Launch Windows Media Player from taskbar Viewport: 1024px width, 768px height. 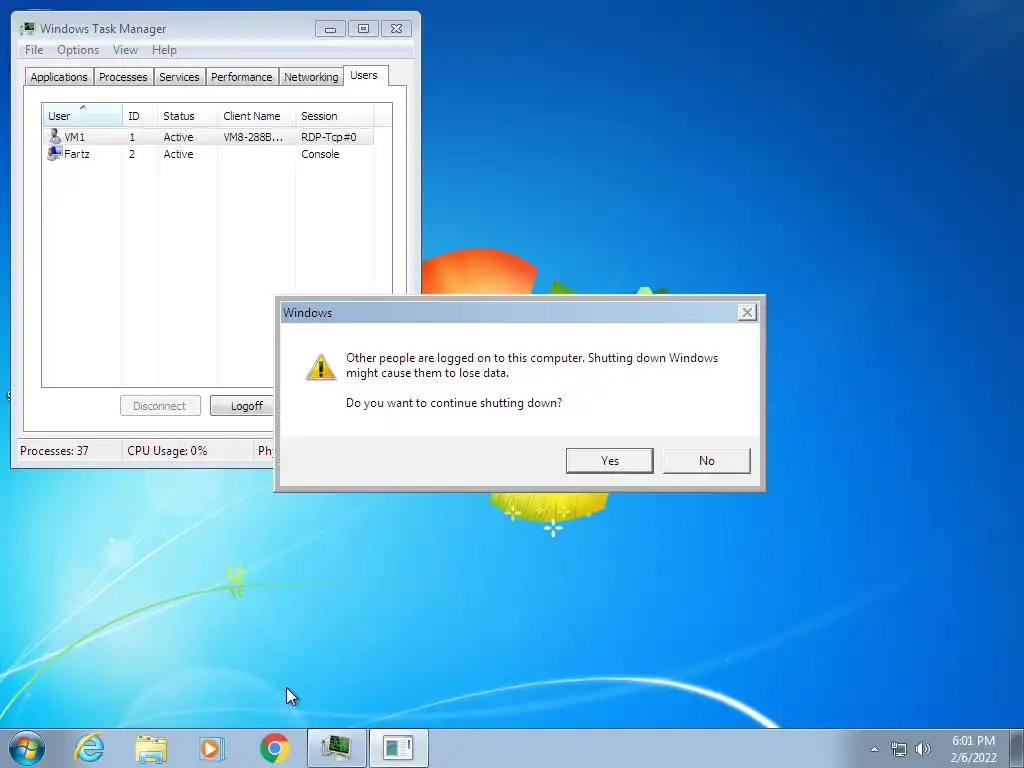[x=212, y=748]
